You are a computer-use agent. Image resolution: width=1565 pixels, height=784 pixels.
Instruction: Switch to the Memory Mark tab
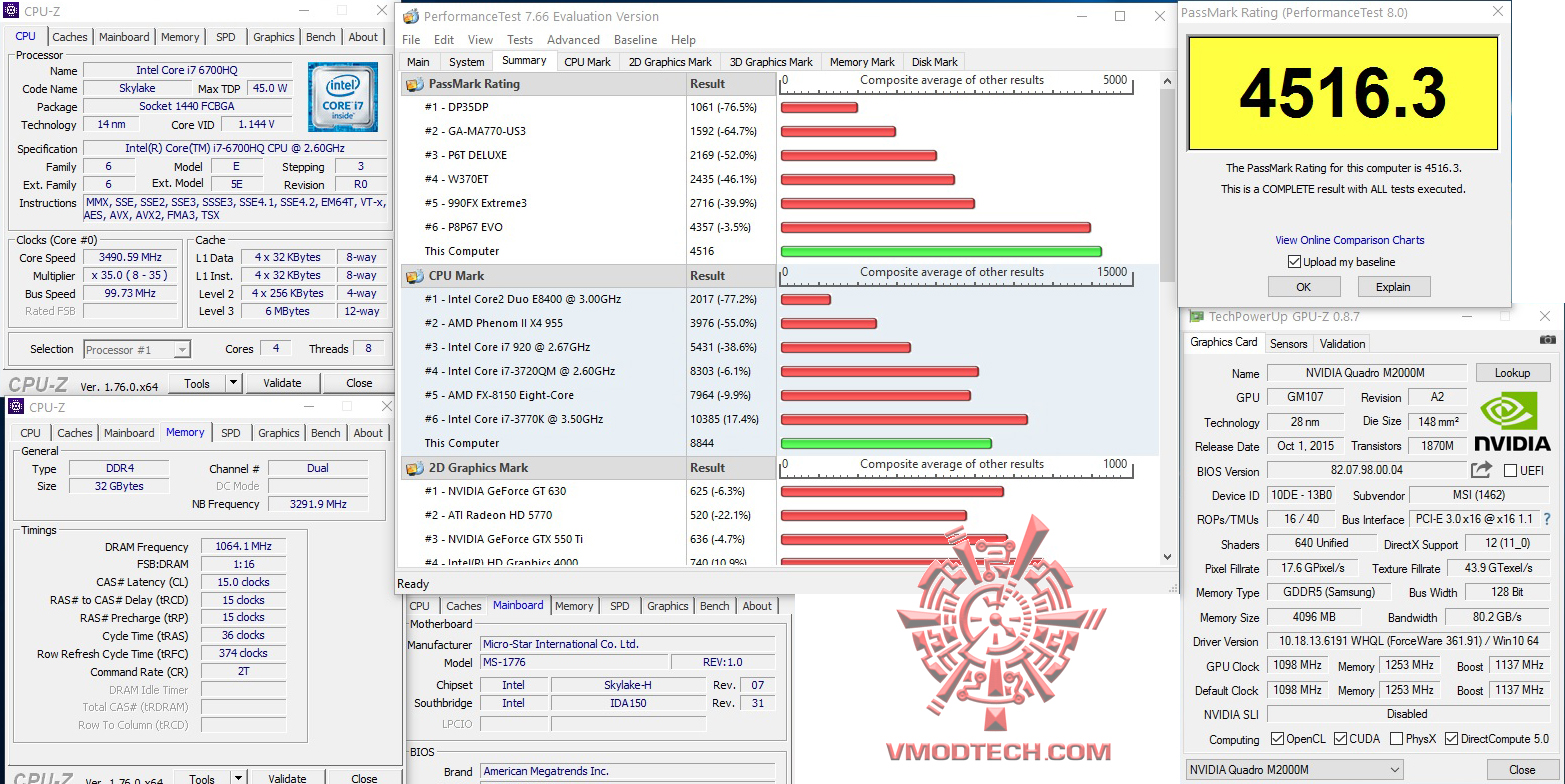tap(862, 62)
